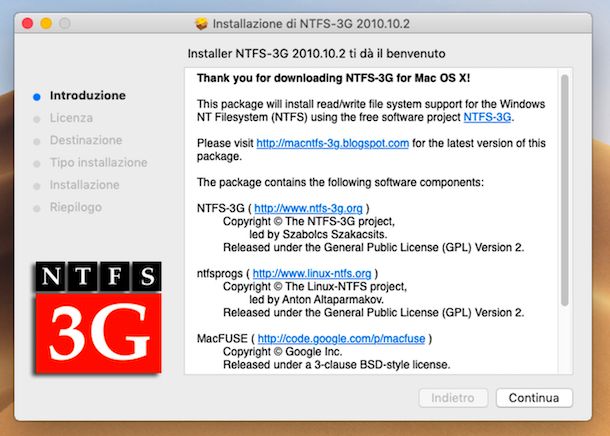Minimize the installer with yellow button
The width and height of the screenshot is (610, 436).
point(46,24)
